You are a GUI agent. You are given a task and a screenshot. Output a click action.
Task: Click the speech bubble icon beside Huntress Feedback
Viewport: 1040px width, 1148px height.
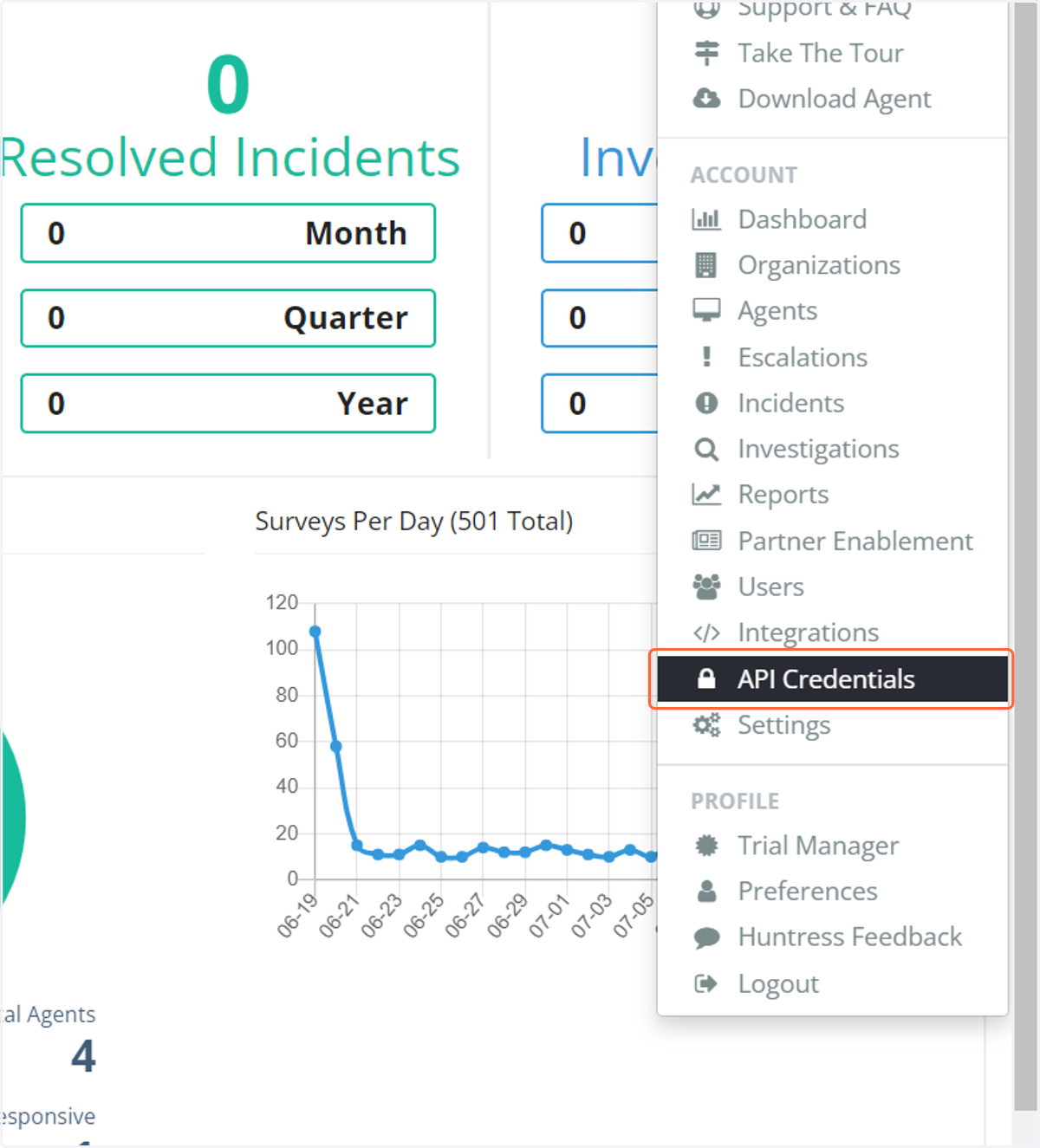[x=706, y=937]
